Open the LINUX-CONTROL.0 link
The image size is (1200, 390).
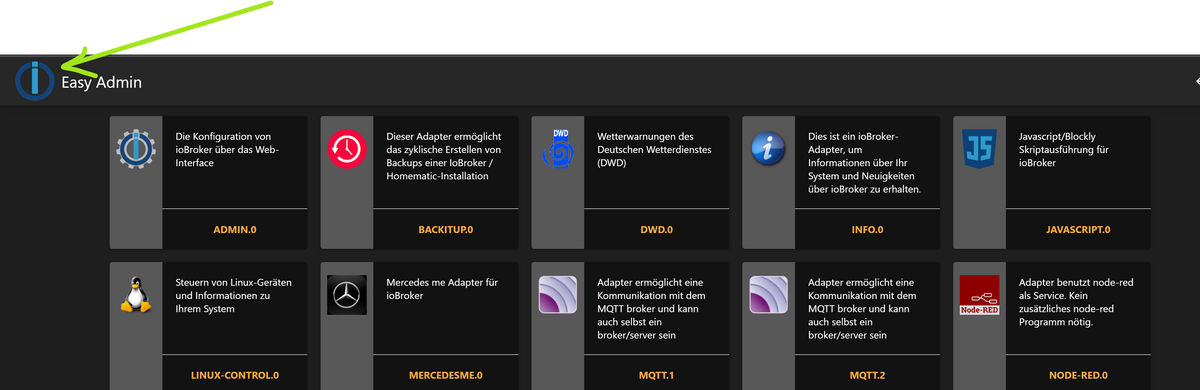pyautogui.click(x=235, y=376)
